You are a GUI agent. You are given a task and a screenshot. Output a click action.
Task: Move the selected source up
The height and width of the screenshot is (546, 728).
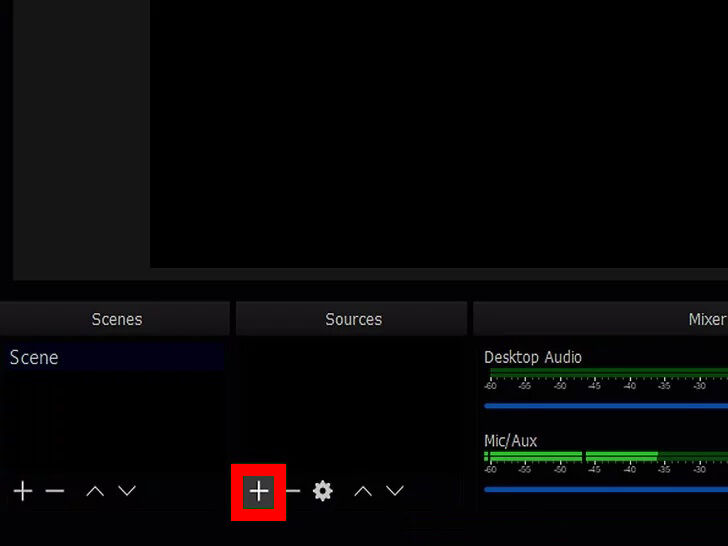coord(363,491)
